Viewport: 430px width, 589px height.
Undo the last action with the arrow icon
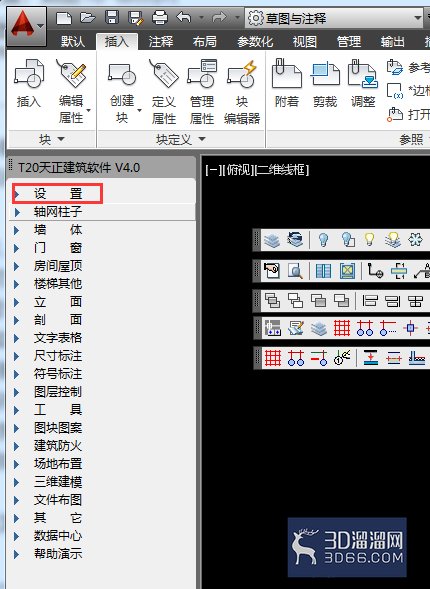point(184,17)
